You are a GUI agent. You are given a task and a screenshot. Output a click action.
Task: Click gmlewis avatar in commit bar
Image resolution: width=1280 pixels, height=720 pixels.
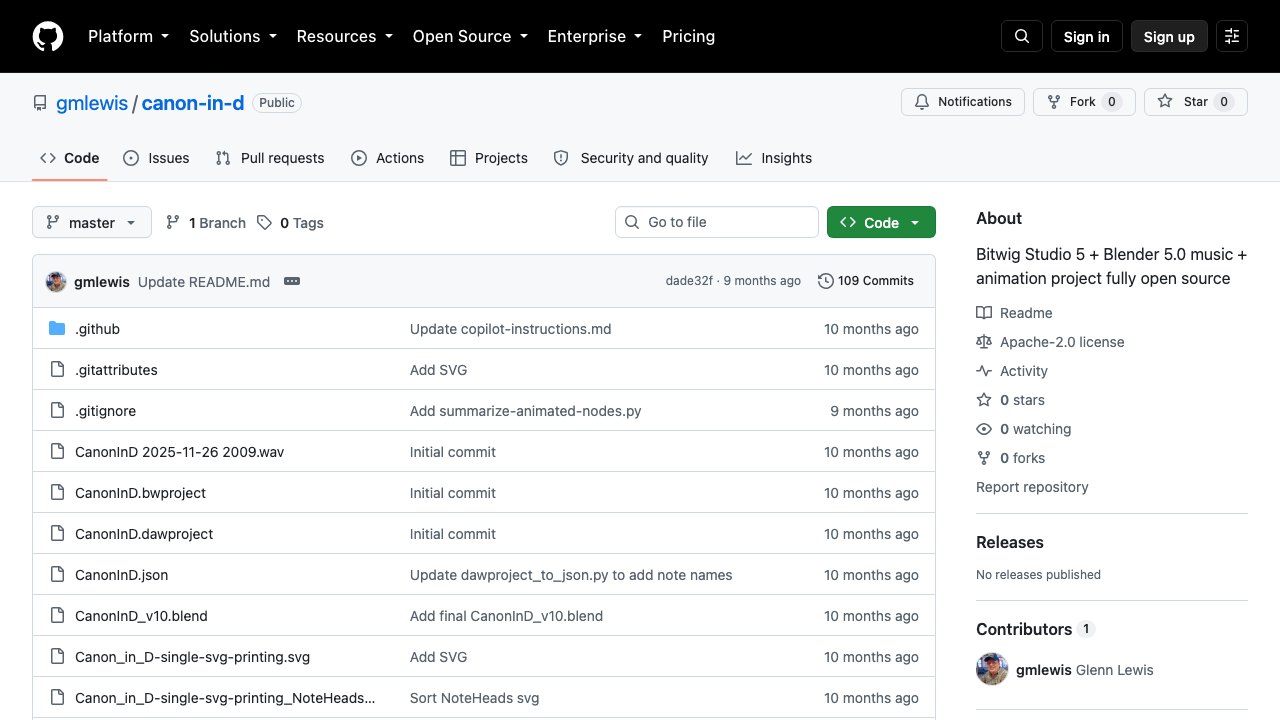pyautogui.click(x=56, y=281)
